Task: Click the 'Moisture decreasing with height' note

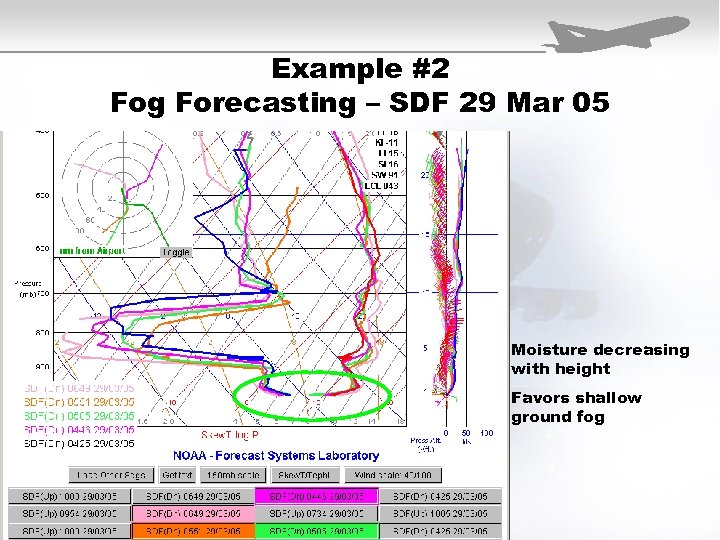Action: pos(600,359)
